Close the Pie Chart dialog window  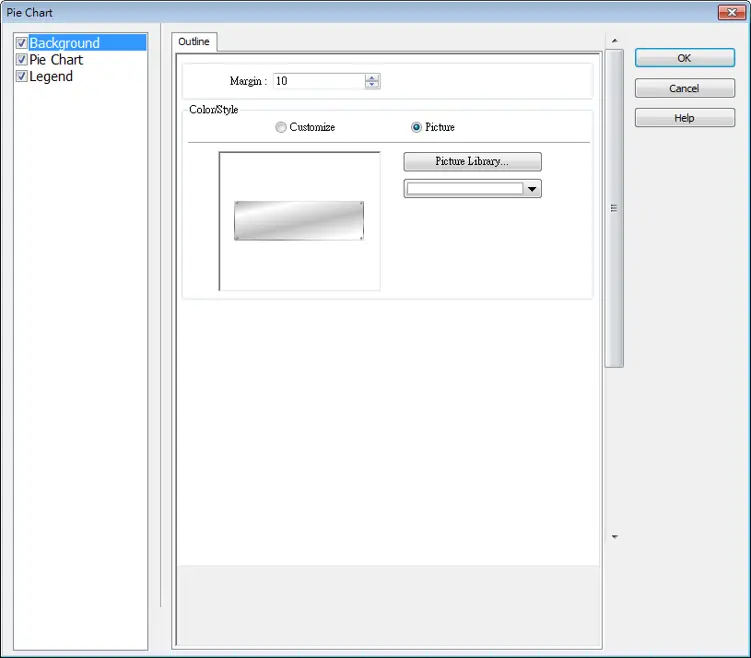click(x=732, y=12)
